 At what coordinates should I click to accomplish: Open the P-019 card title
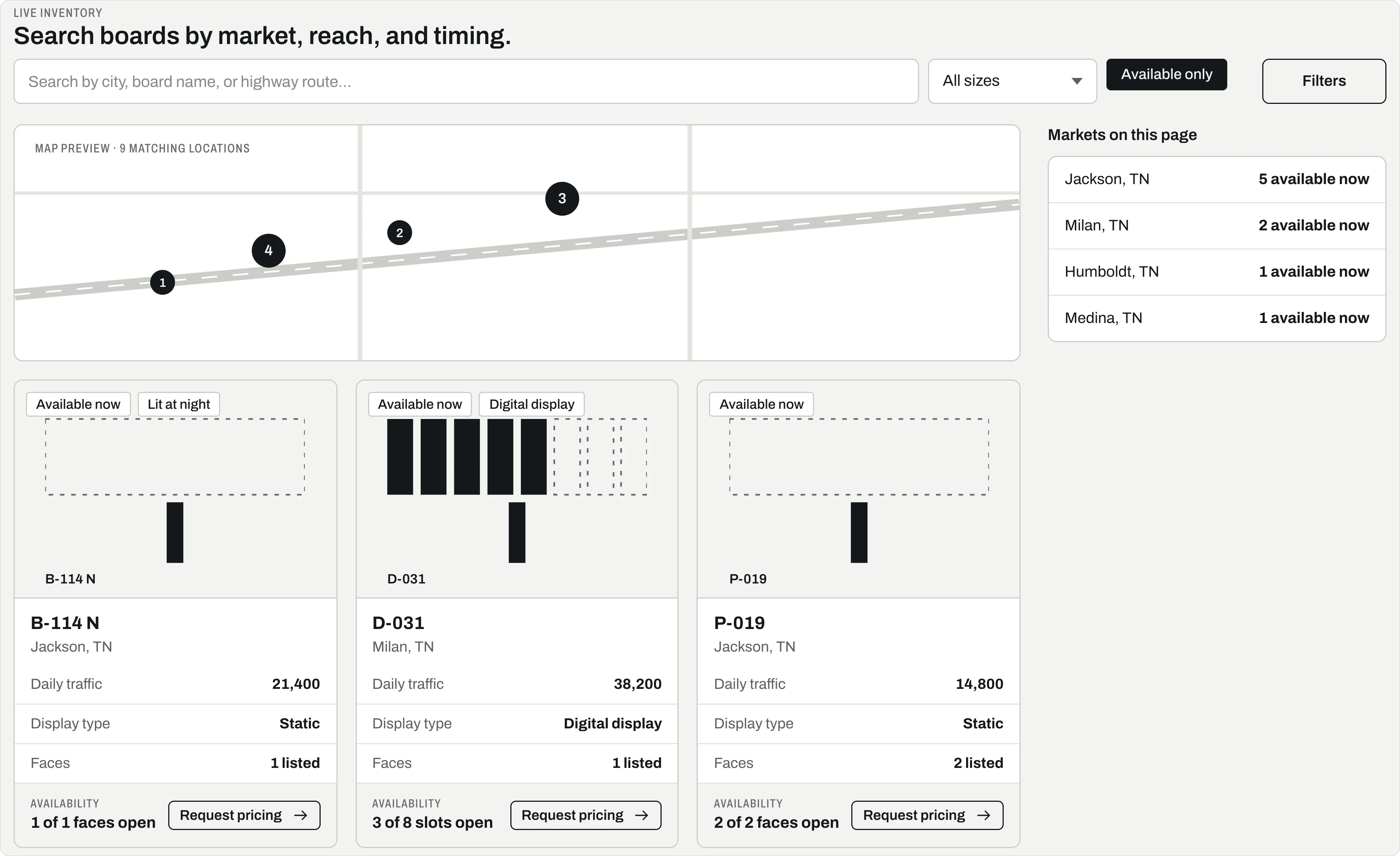click(739, 623)
